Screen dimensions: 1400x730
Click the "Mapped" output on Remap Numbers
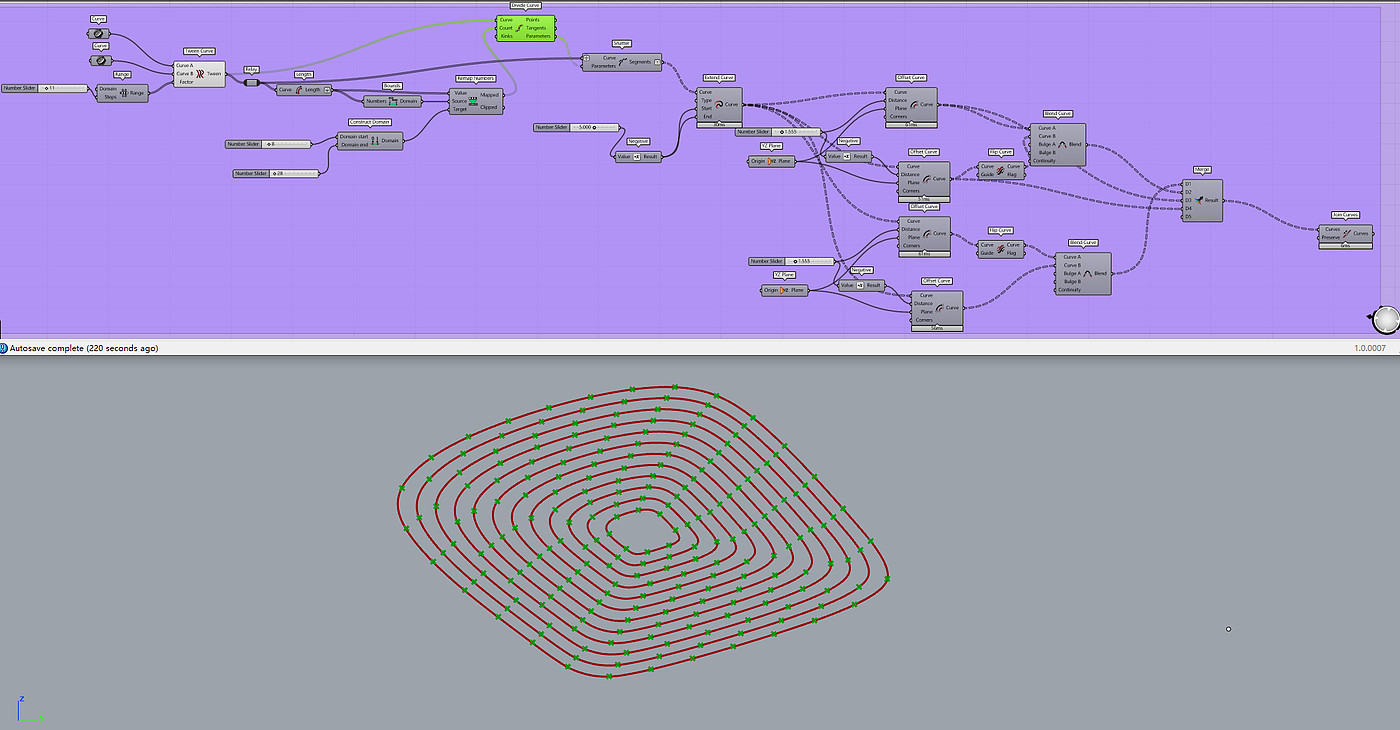click(489, 95)
